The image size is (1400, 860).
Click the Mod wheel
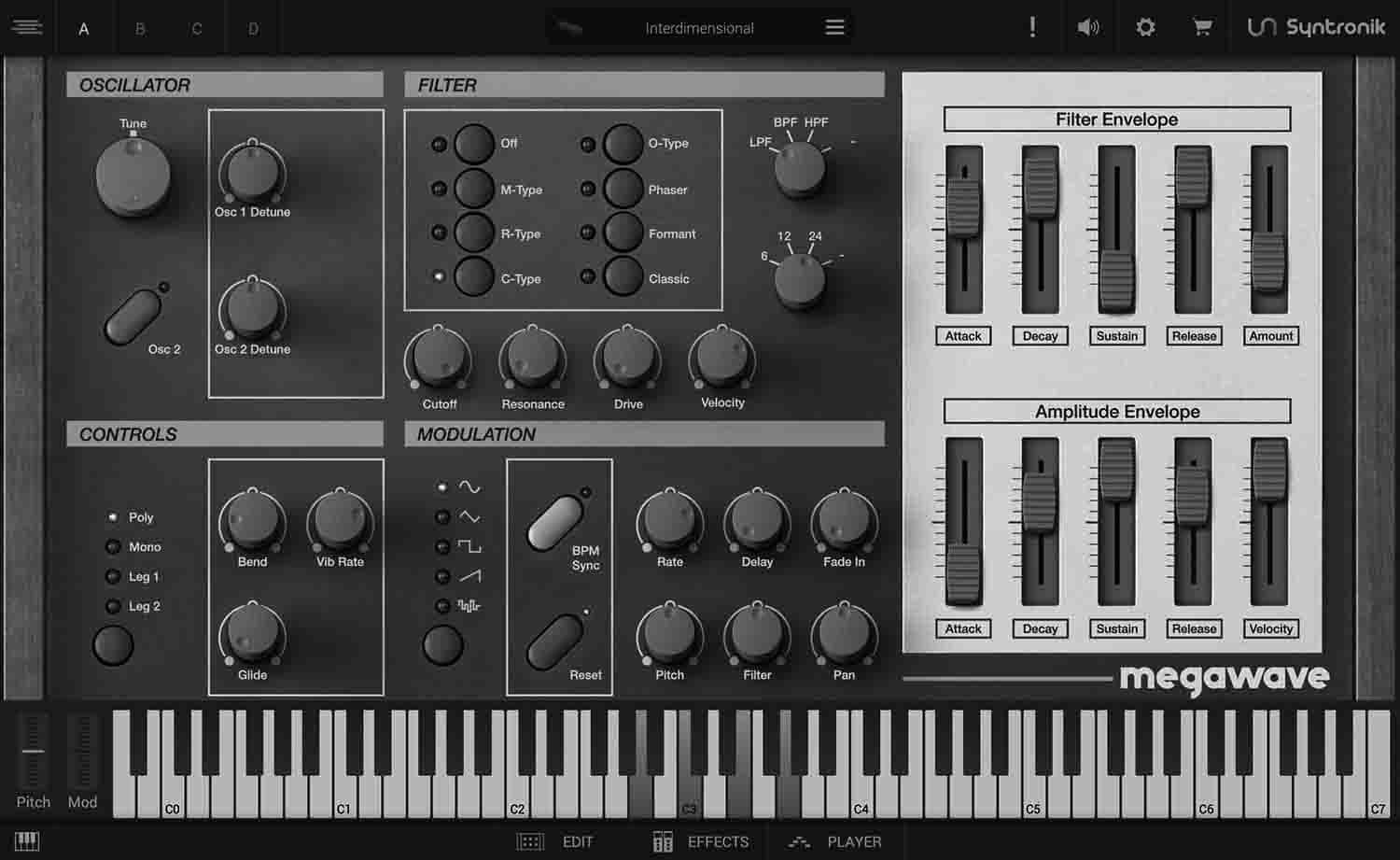tap(82, 751)
